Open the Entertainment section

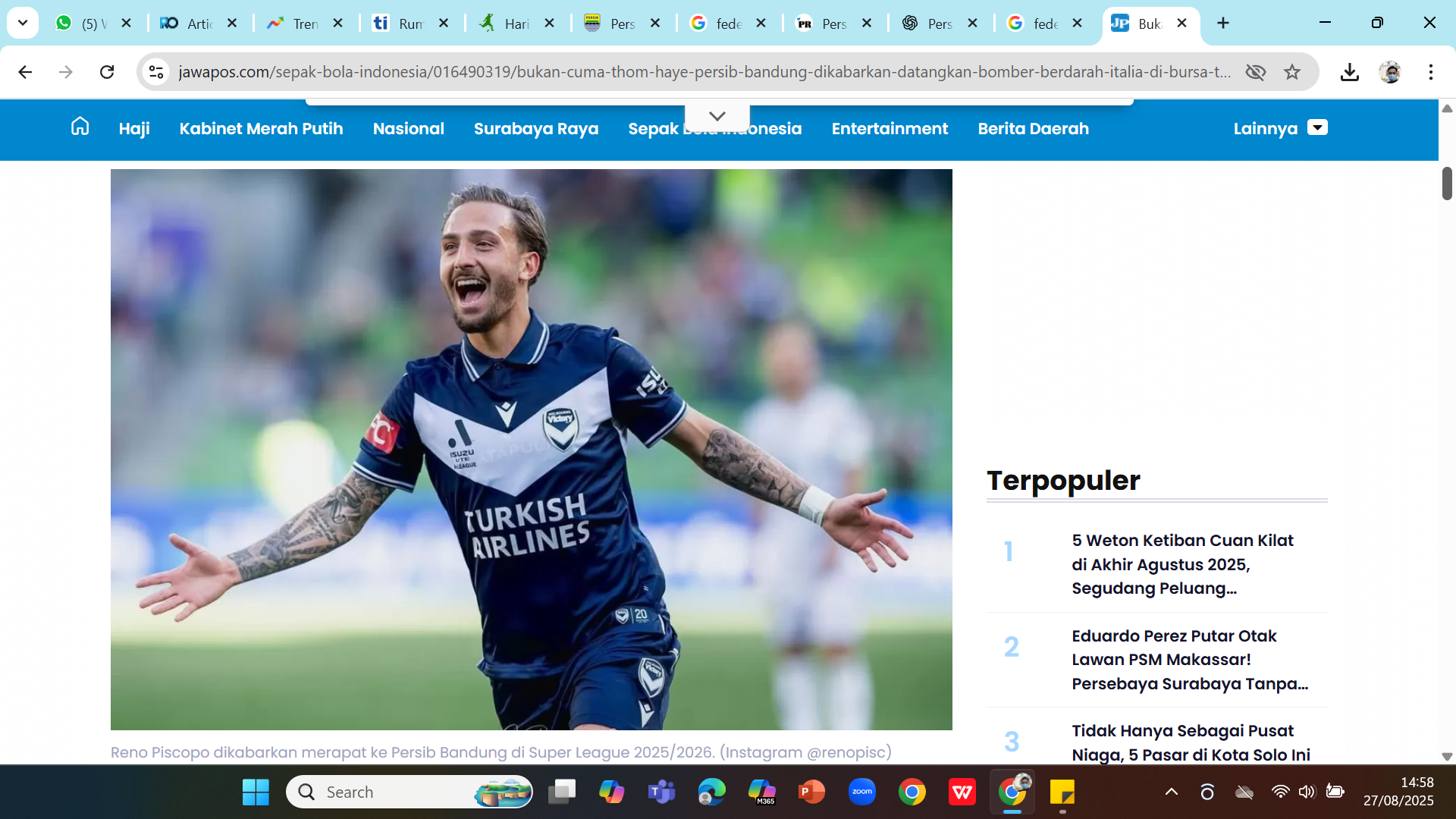click(890, 129)
